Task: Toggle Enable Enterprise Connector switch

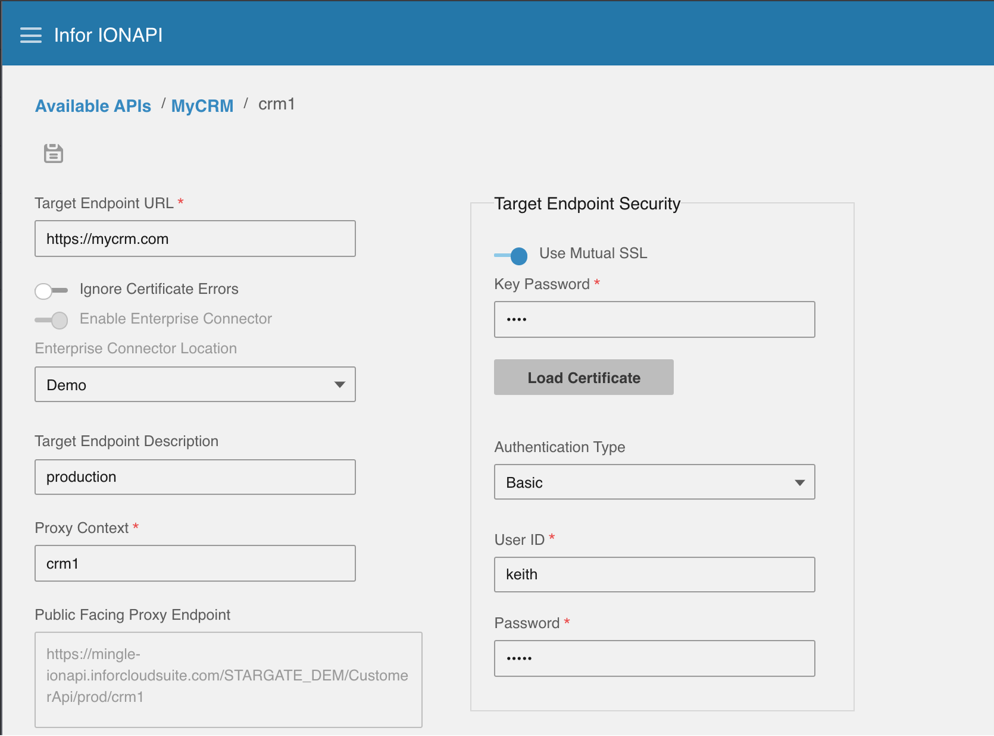Action: tap(51, 320)
